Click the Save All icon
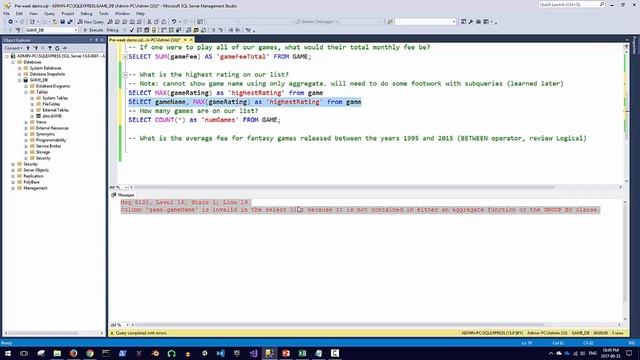This screenshot has width=640, height=360. pyautogui.click(x=70, y=22)
